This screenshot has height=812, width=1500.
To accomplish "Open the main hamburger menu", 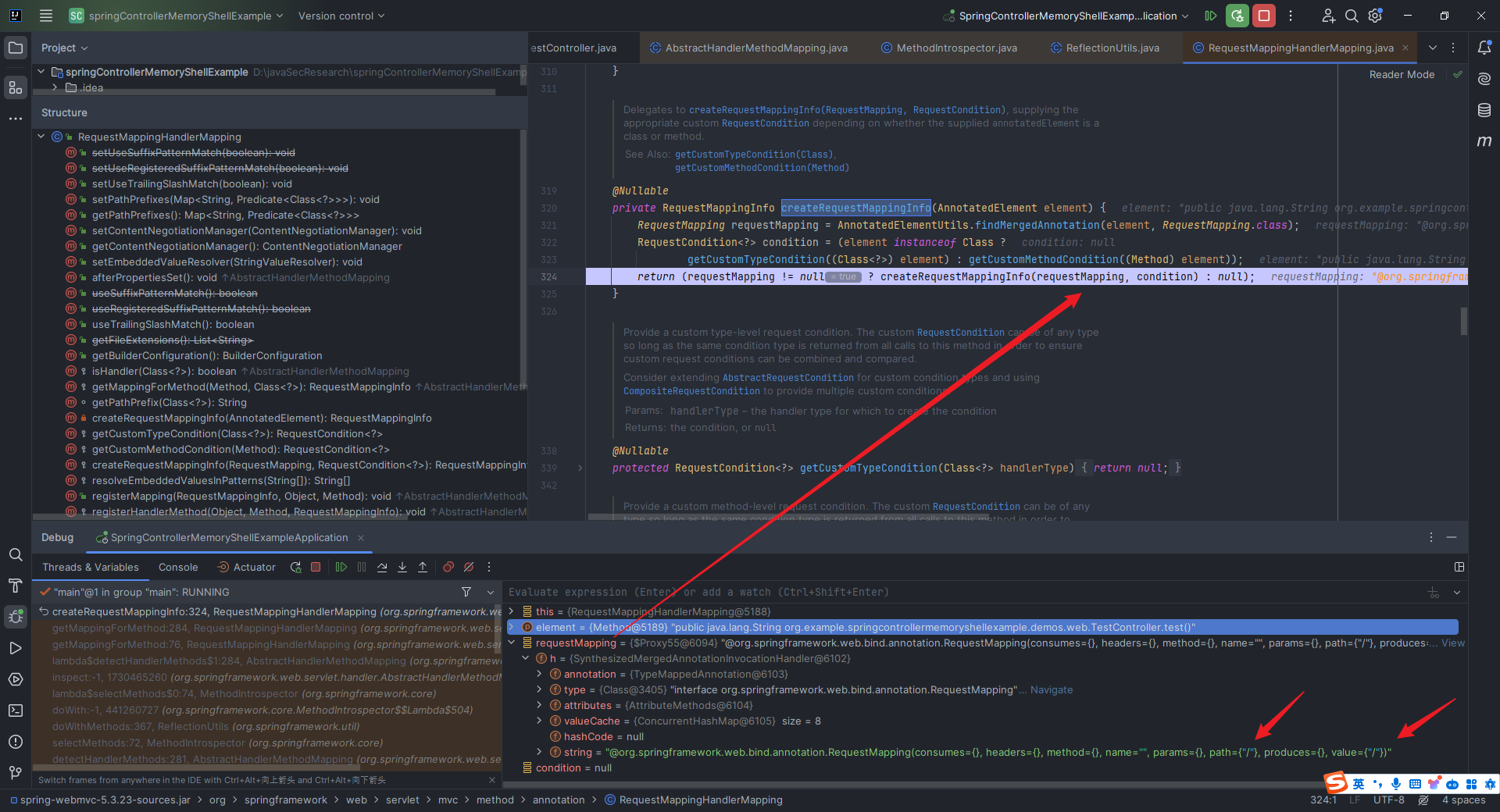I will 46,16.
